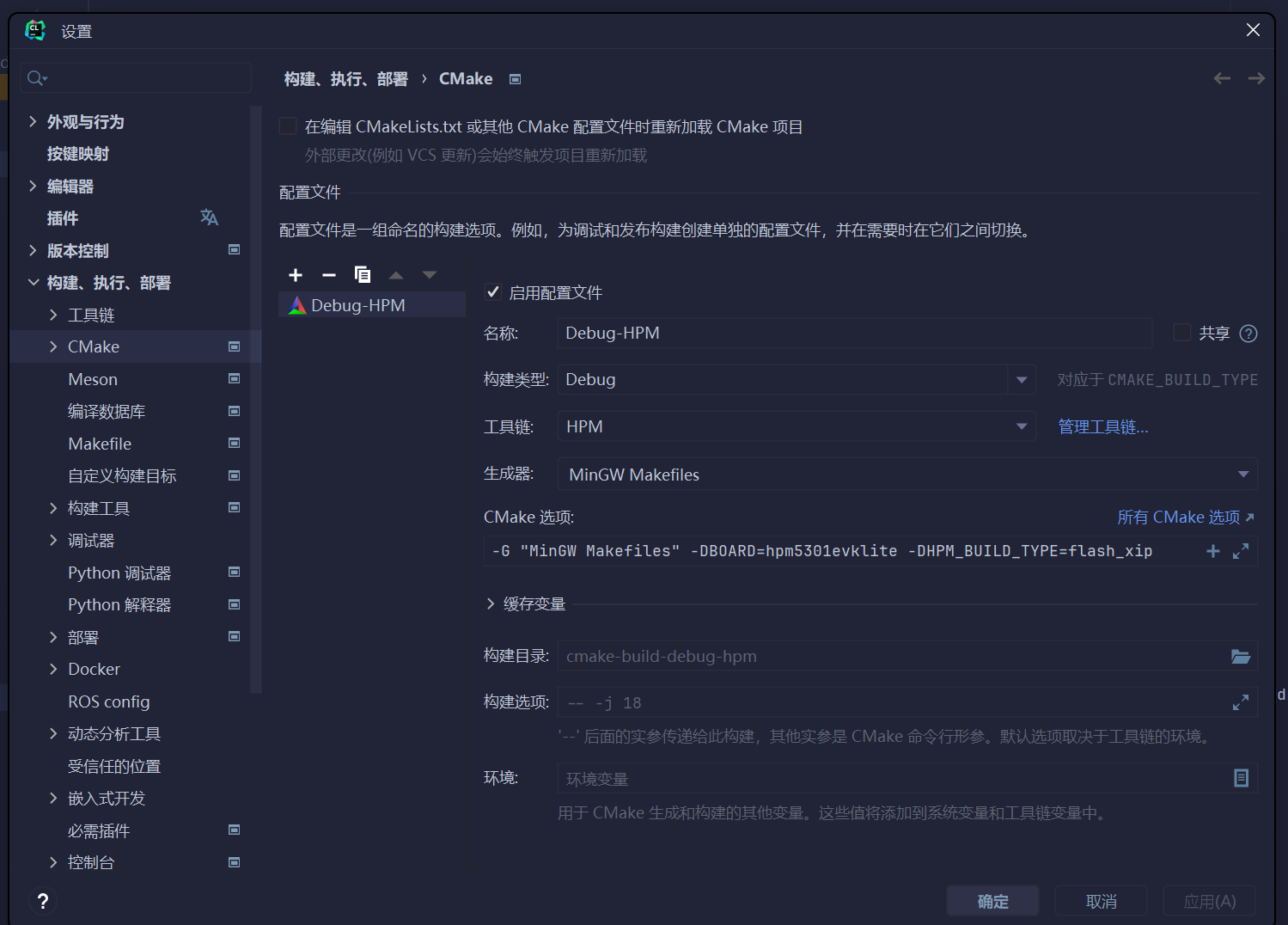Click the translate icon next to 插件
1288x925 pixels.
[209, 217]
